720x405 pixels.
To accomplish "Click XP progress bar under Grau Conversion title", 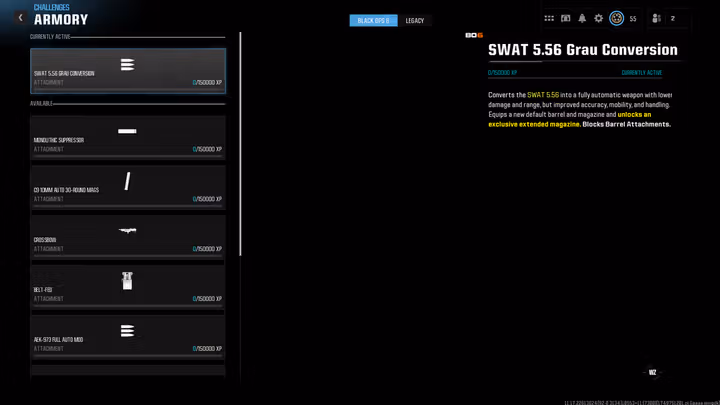I will tap(575, 78).
